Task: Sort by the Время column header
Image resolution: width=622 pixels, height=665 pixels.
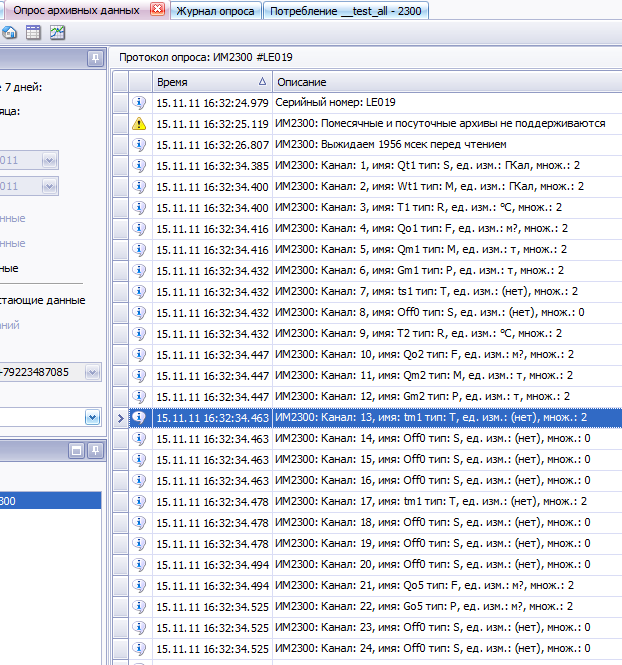Action: 212,82
